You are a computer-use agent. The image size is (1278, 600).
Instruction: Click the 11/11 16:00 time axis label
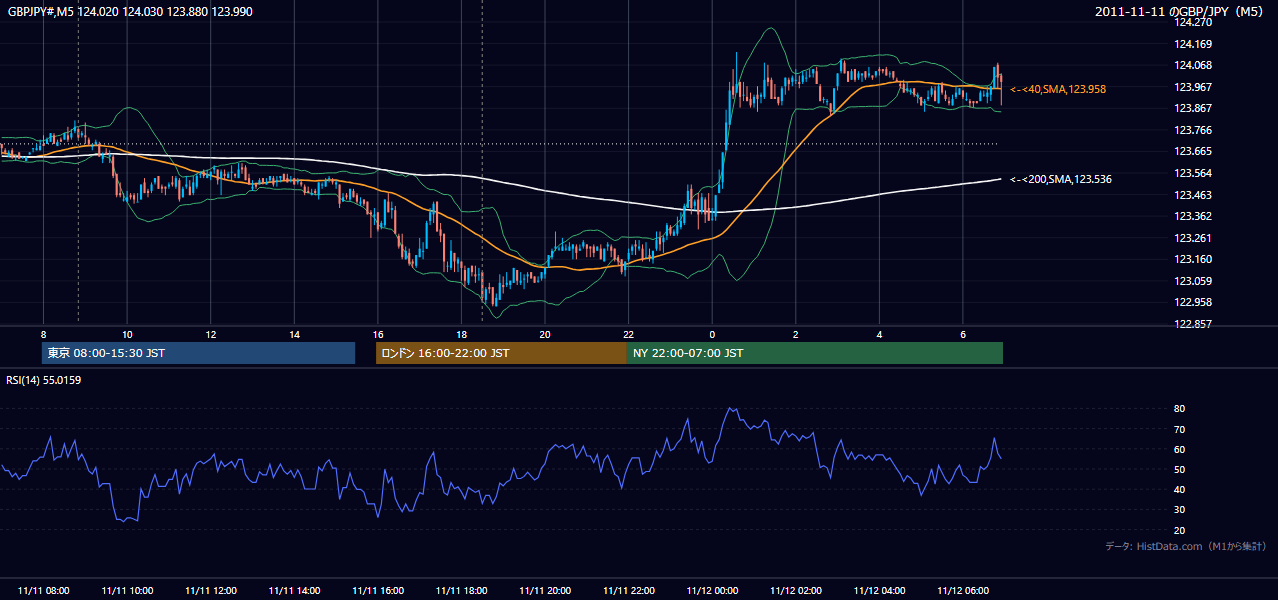378,591
